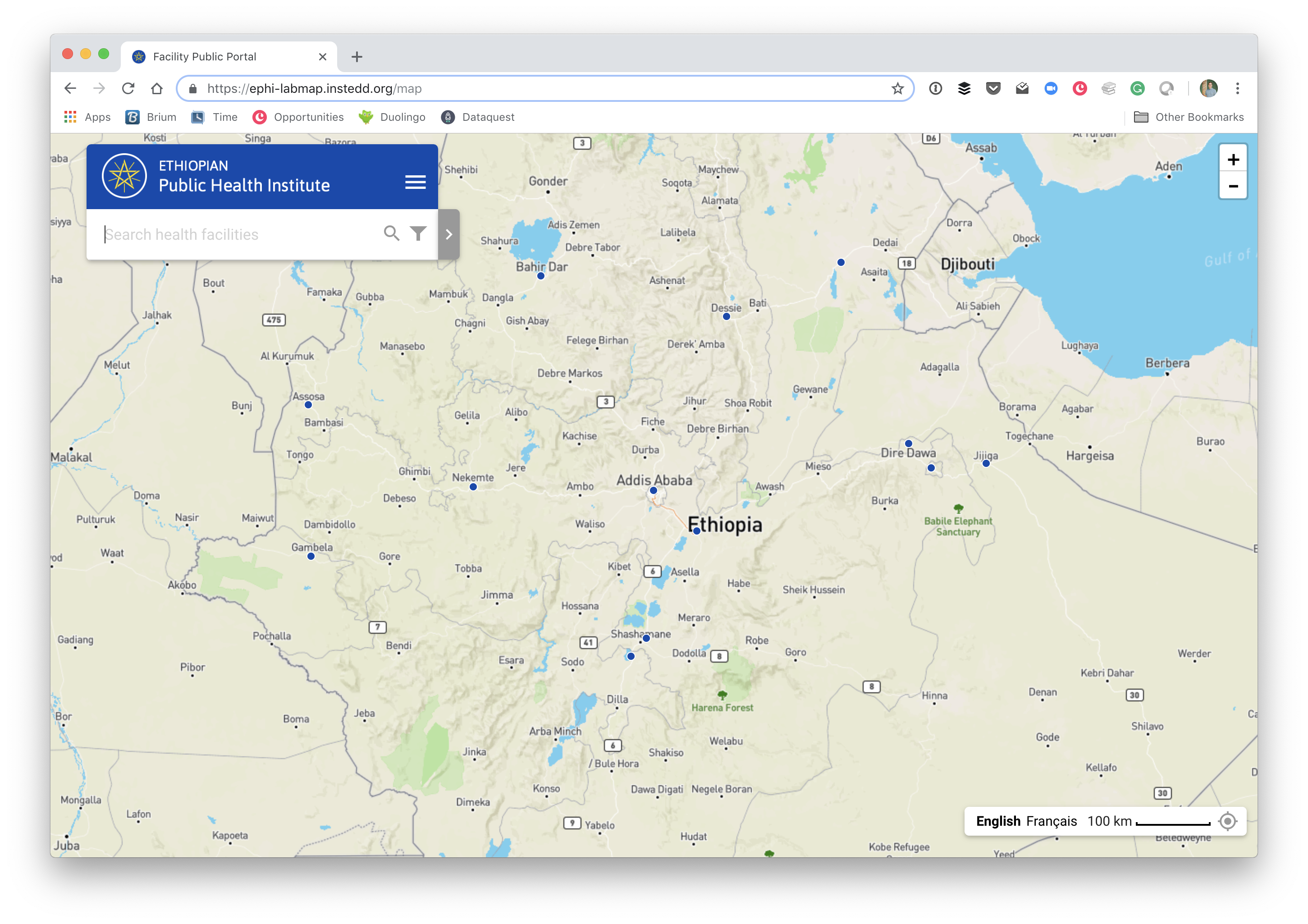The height and width of the screenshot is (924, 1308).
Task: Zoom in the map with plus button
Action: pyautogui.click(x=1233, y=160)
